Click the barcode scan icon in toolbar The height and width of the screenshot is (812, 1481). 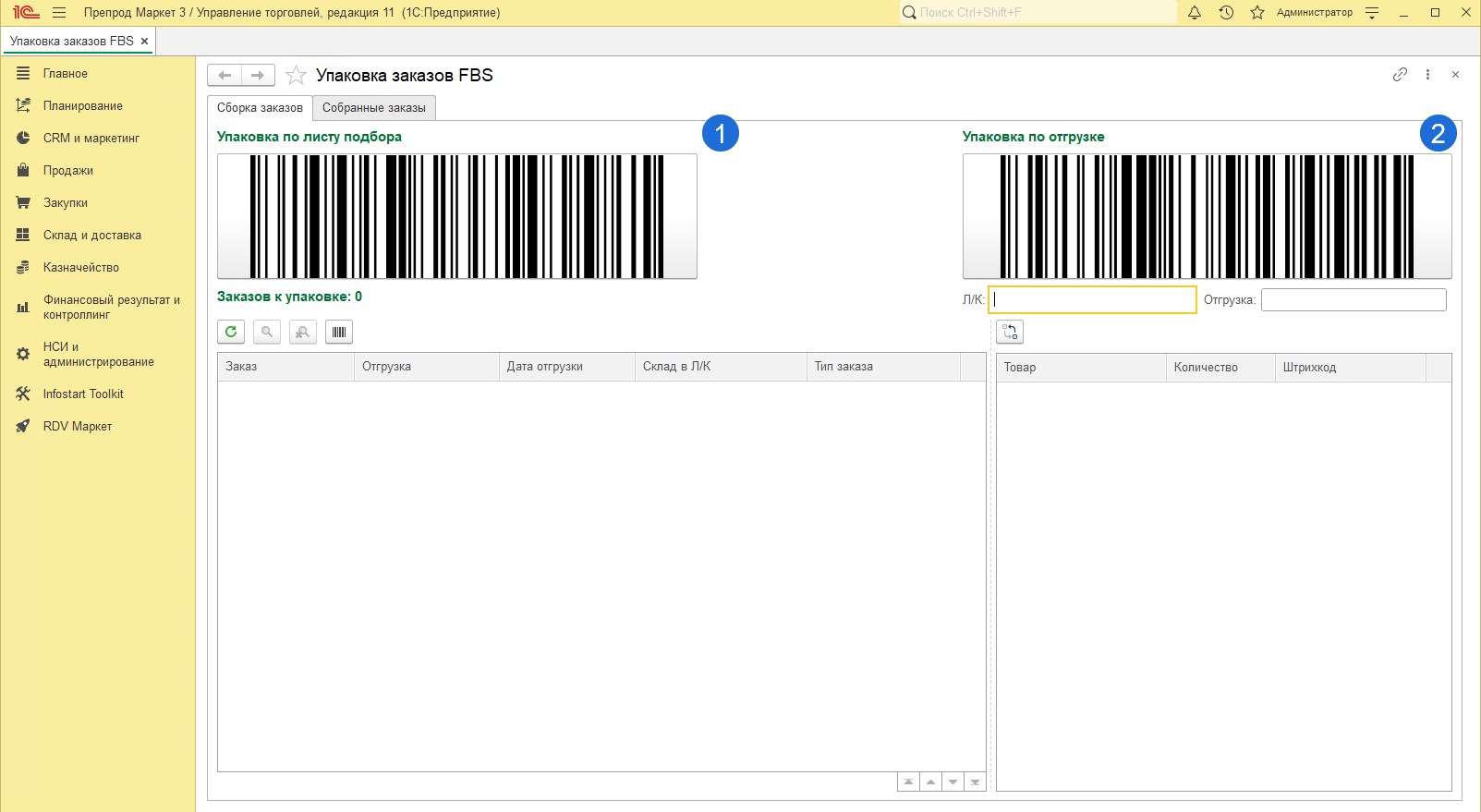[x=339, y=332]
